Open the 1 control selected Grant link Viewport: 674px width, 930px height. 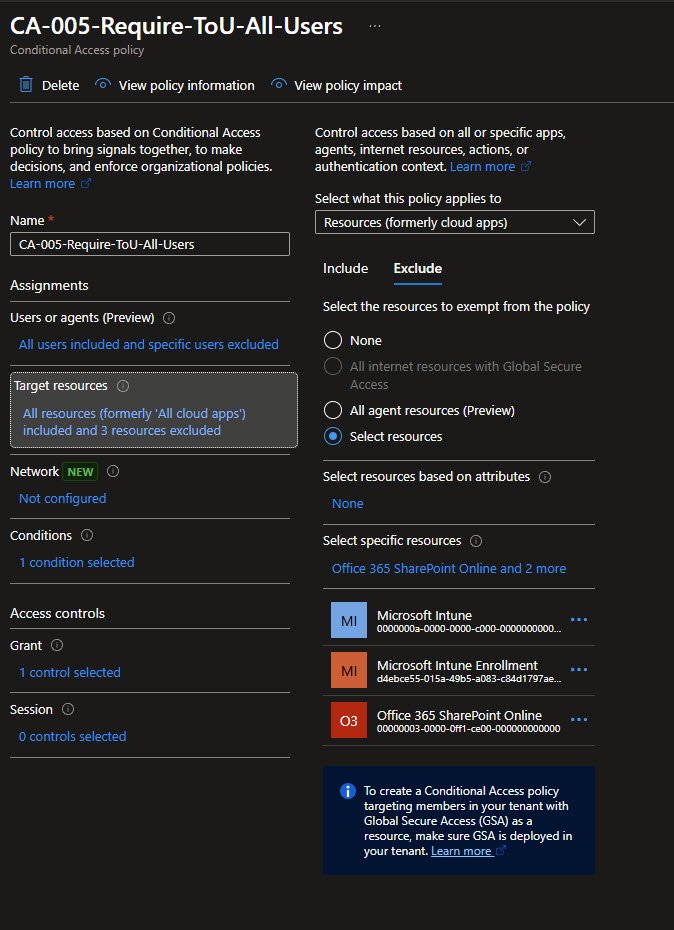pyautogui.click(x=69, y=672)
